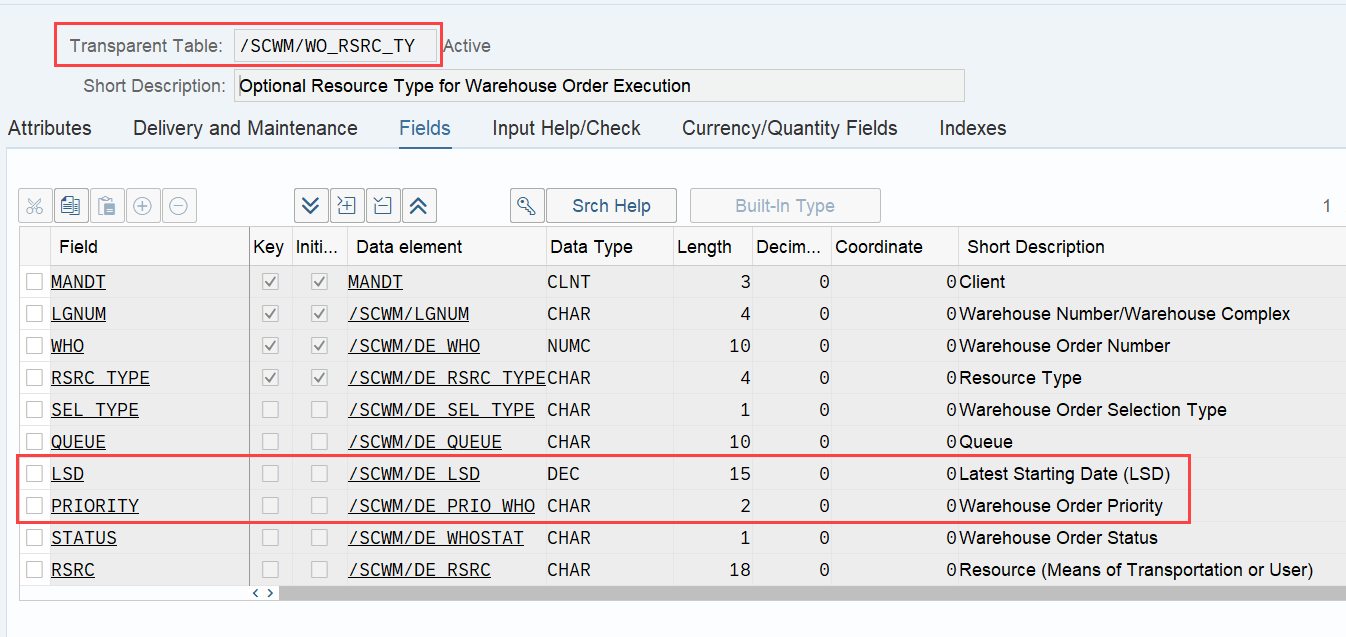Click the 'Active' status text
Screen dimensions: 1346x637
click(467, 46)
